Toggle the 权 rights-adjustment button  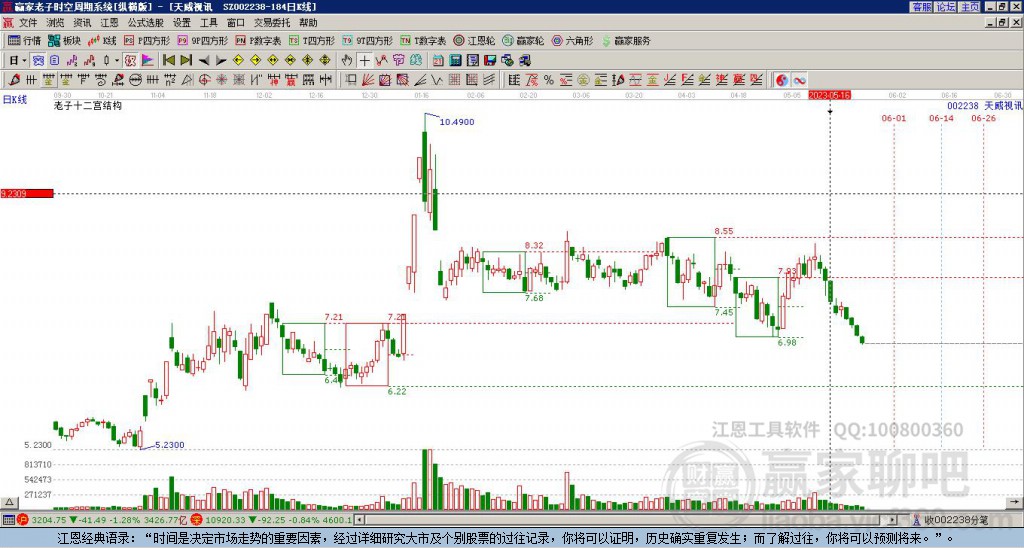tap(130, 61)
